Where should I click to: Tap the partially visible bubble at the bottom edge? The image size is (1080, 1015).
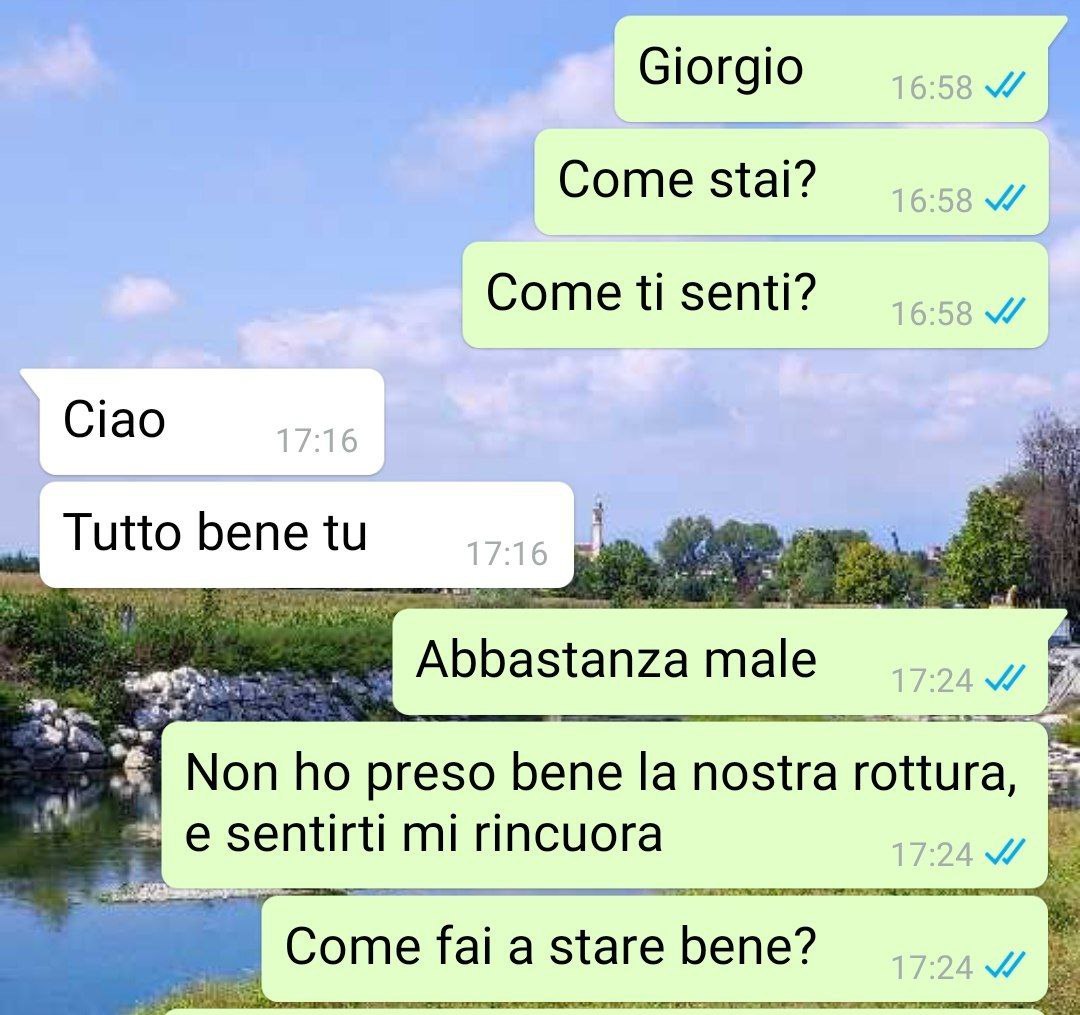(x=606, y=1012)
